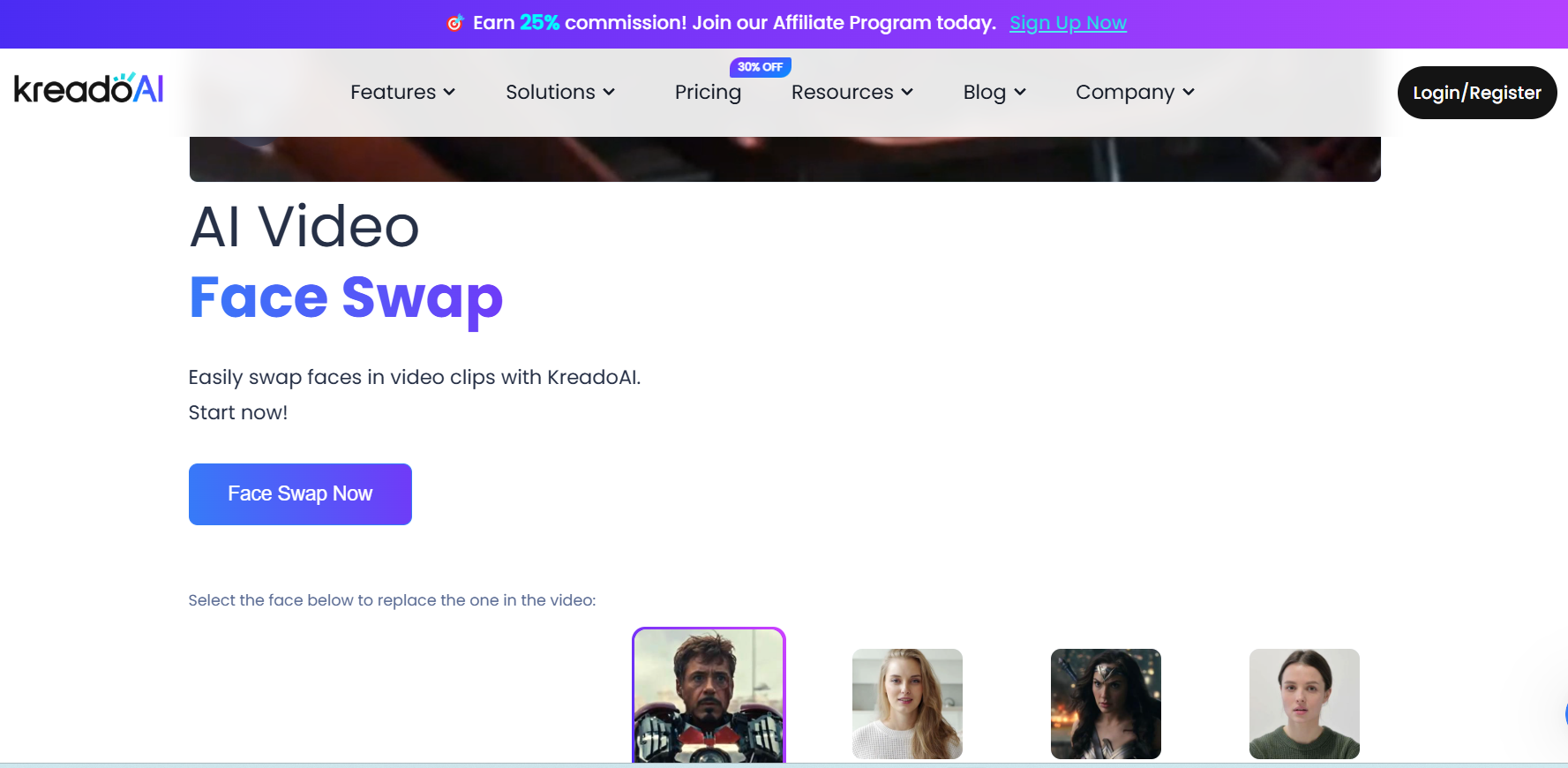Viewport: 1568px width, 768px height.
Task: Click the Earn 25% commission banner text
Action: [734, 23]
